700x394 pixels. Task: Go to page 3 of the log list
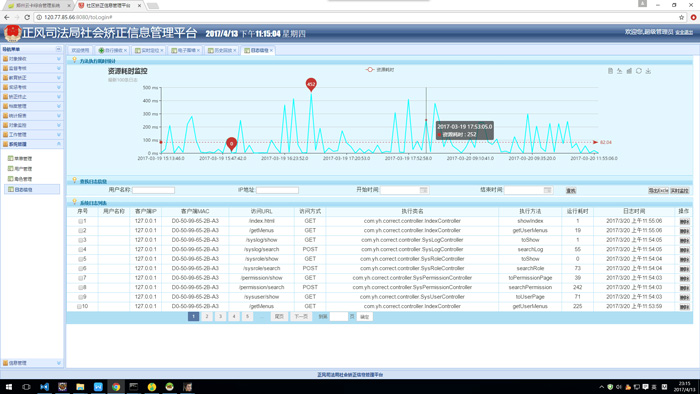coord(220,316)
